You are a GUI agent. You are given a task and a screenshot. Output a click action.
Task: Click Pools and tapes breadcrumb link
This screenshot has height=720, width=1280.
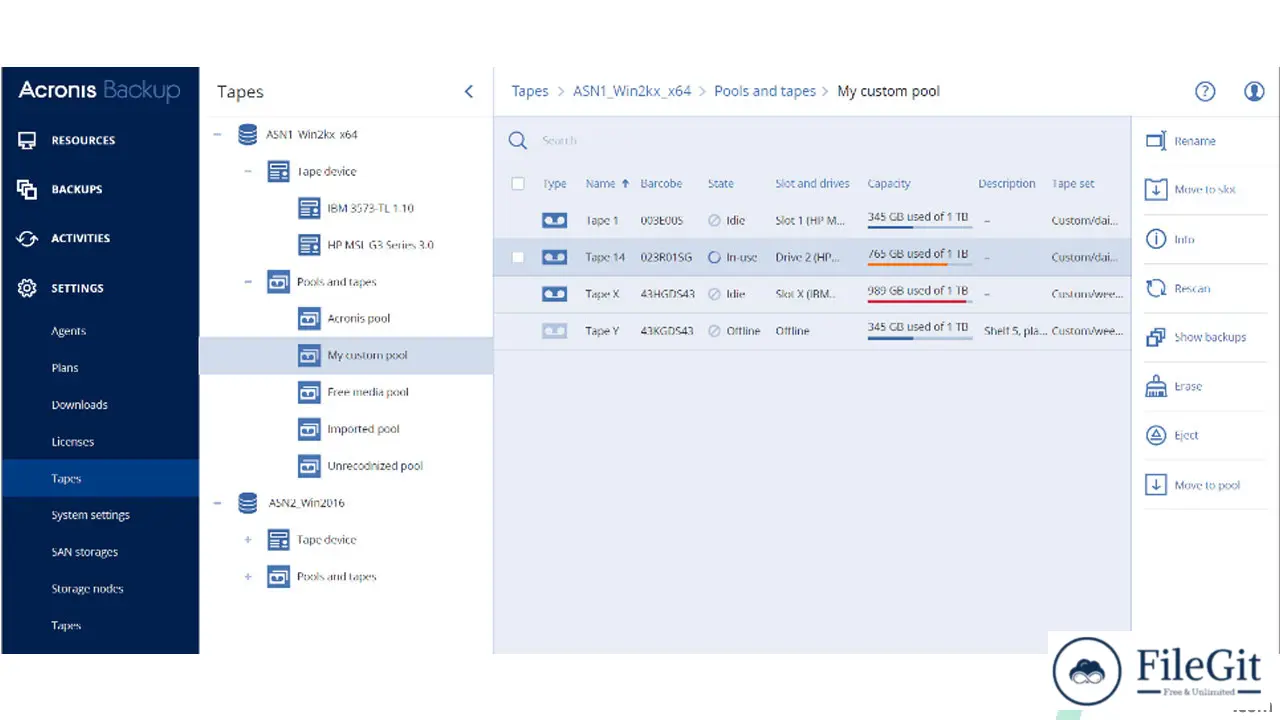click(765, 91)
